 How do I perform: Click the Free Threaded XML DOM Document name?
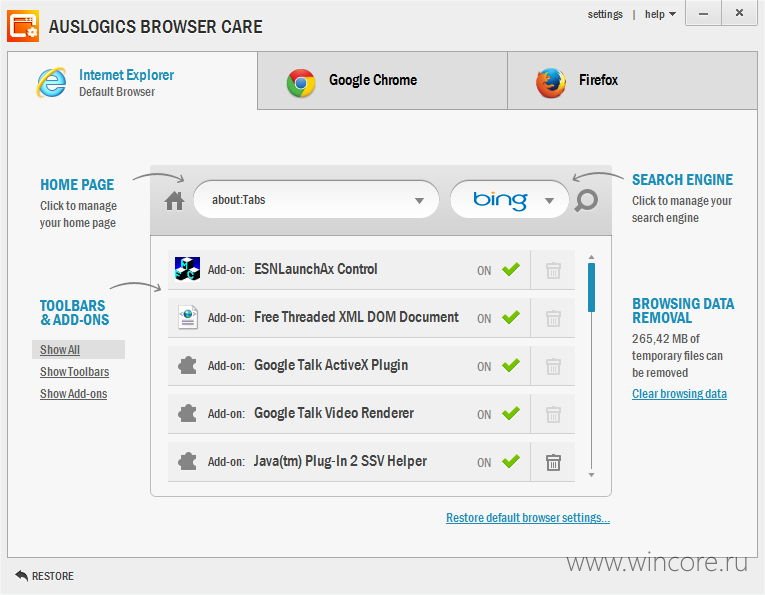(356, 317)
